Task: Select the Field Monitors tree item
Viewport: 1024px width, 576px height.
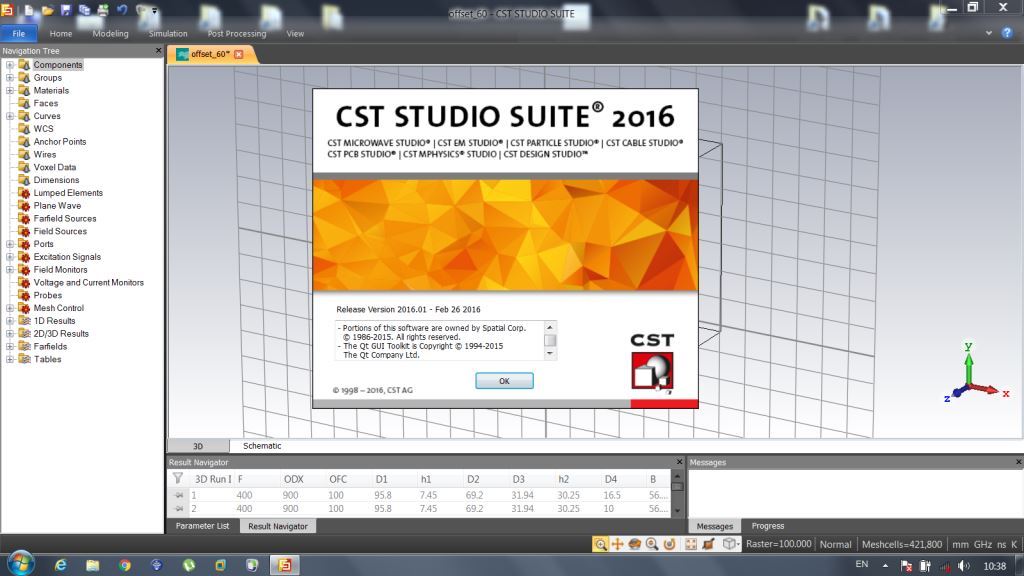Action: coord(60,270)
